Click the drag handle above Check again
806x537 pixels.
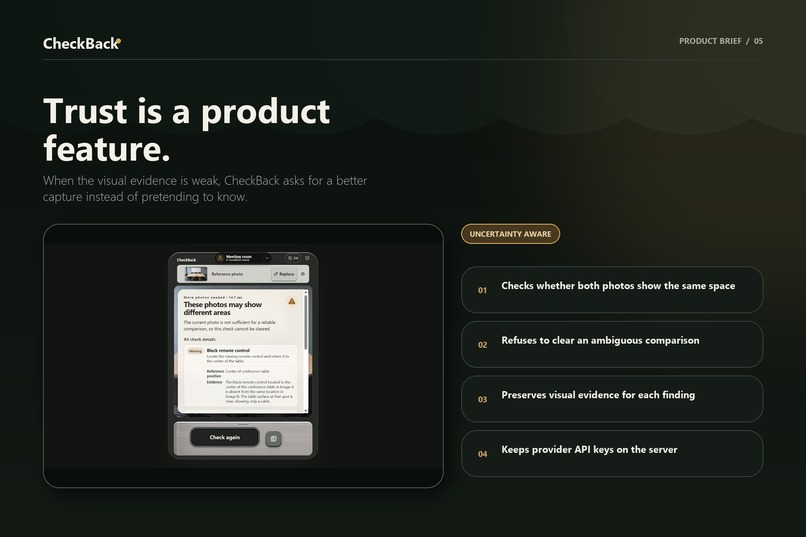[x=243, y=424]
